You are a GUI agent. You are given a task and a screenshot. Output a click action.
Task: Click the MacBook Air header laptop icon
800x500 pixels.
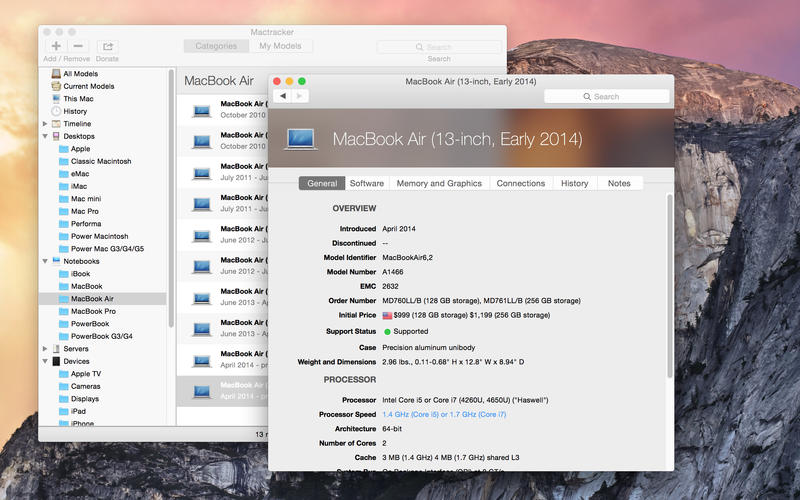[301, 139]
